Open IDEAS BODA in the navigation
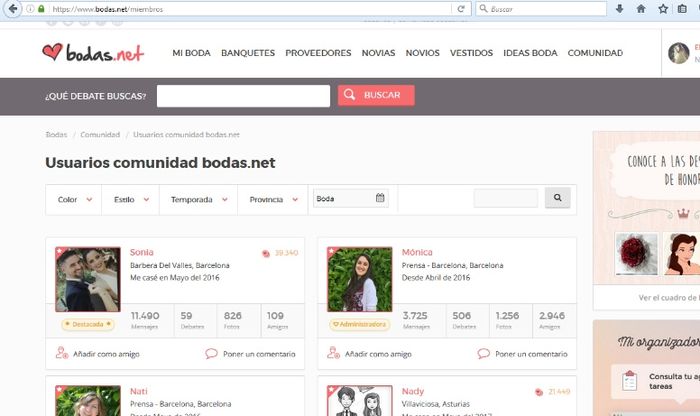Screen dimensions: 700x416 click(x=530, y=53)
